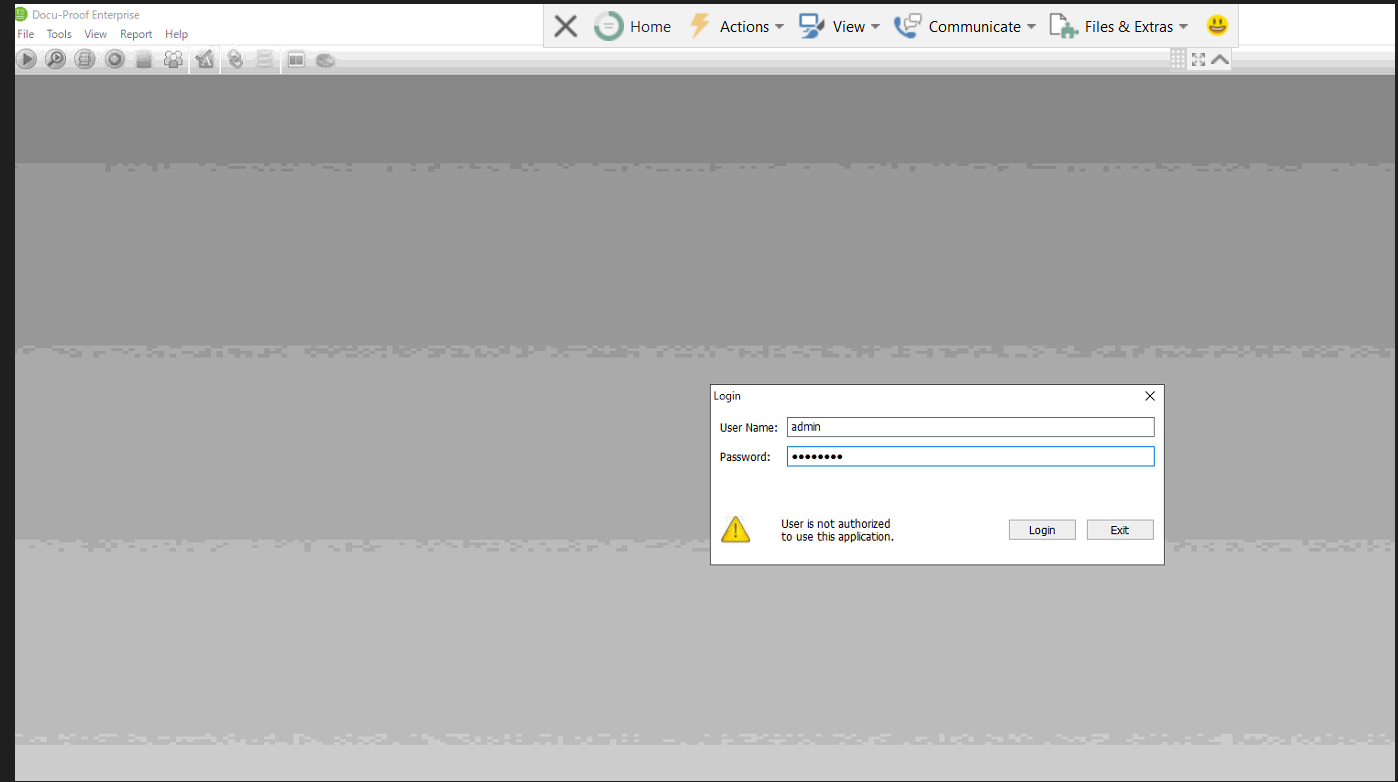1398x782 pixels.
Task: Click the play icon in the Docu-Proof toolbar
Action: (27, 60)
